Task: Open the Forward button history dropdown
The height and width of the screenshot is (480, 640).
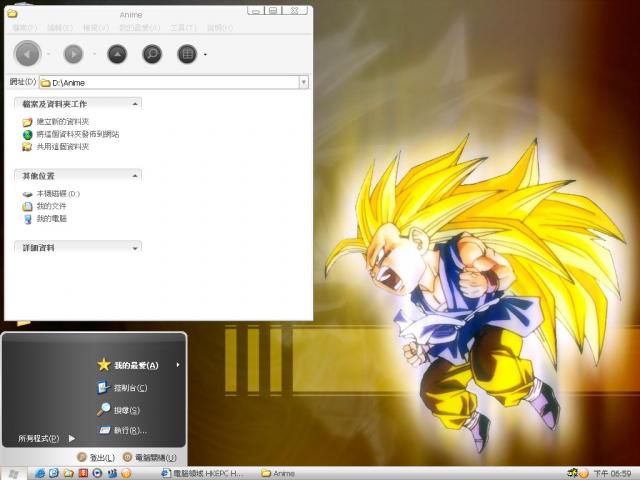Action: pyautogui.click(x=94, y=54)
